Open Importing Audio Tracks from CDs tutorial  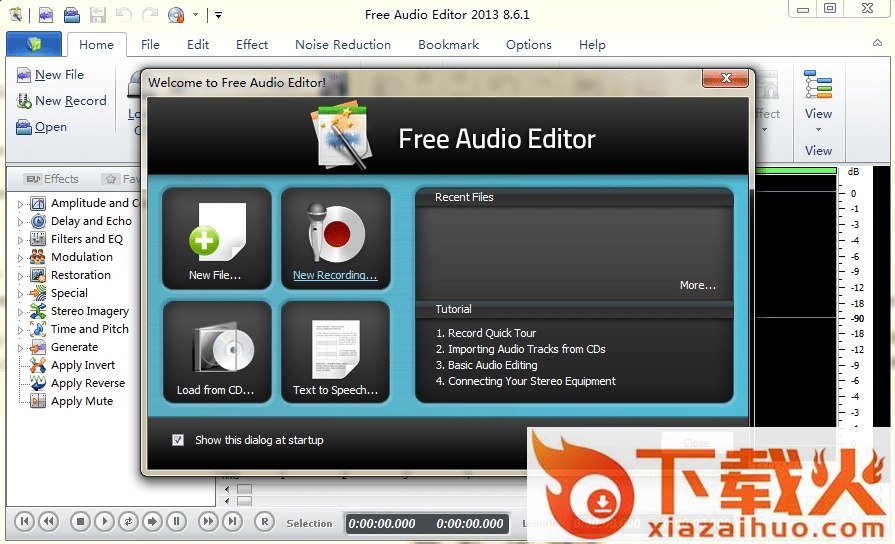pyautogui.click(x=521, y=349)
